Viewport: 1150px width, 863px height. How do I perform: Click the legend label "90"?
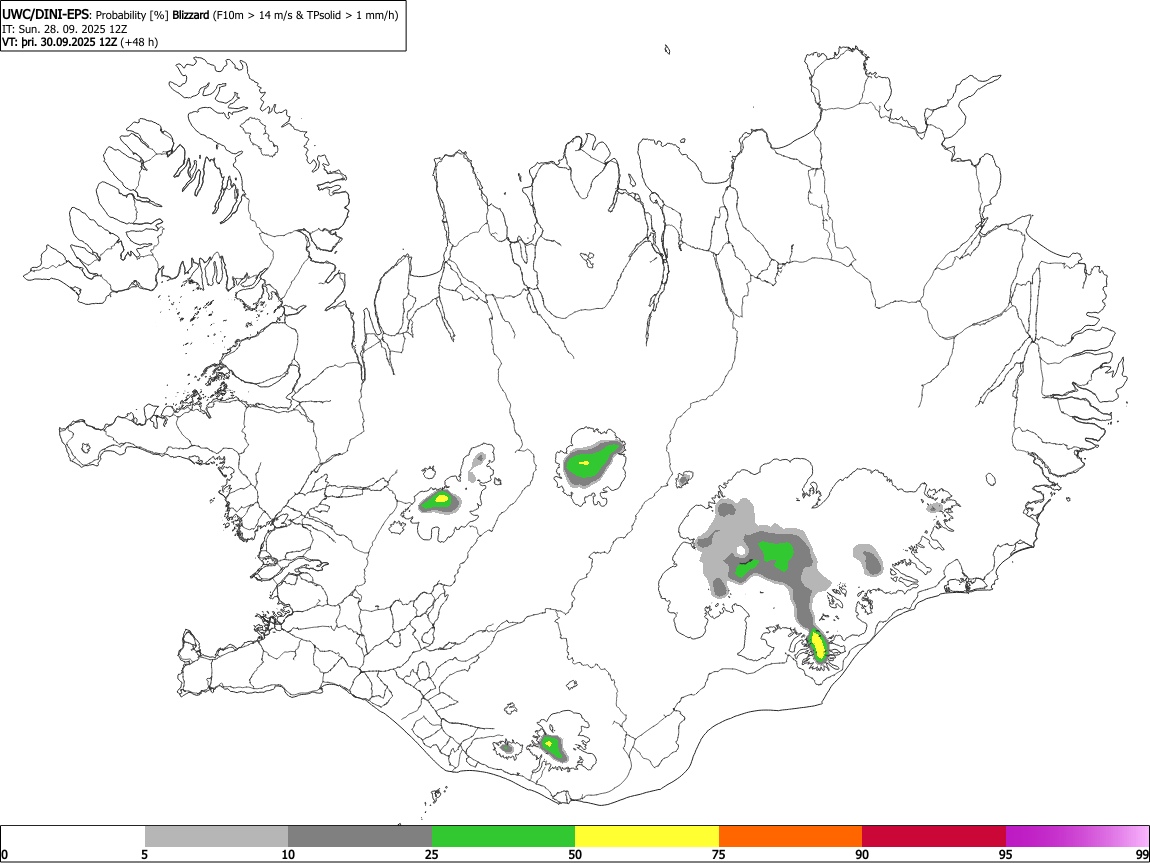[x=862, y=854]
